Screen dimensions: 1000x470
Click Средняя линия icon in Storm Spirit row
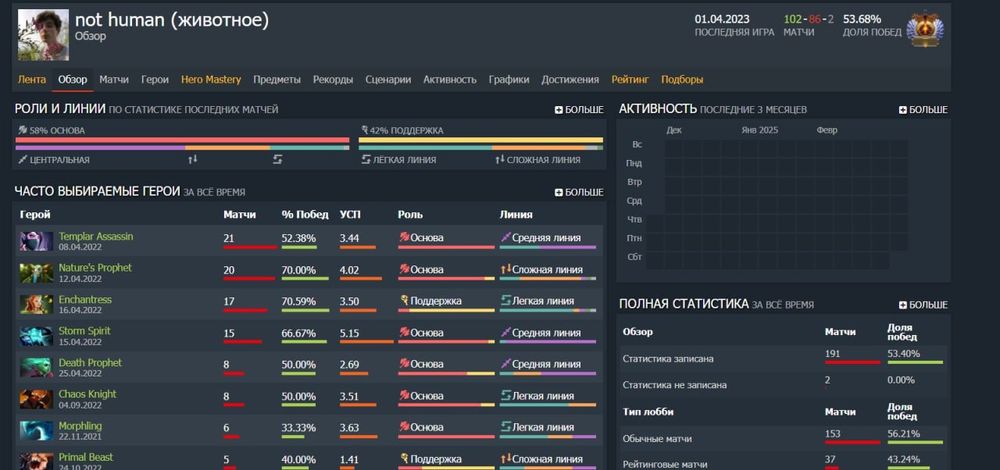506,332
